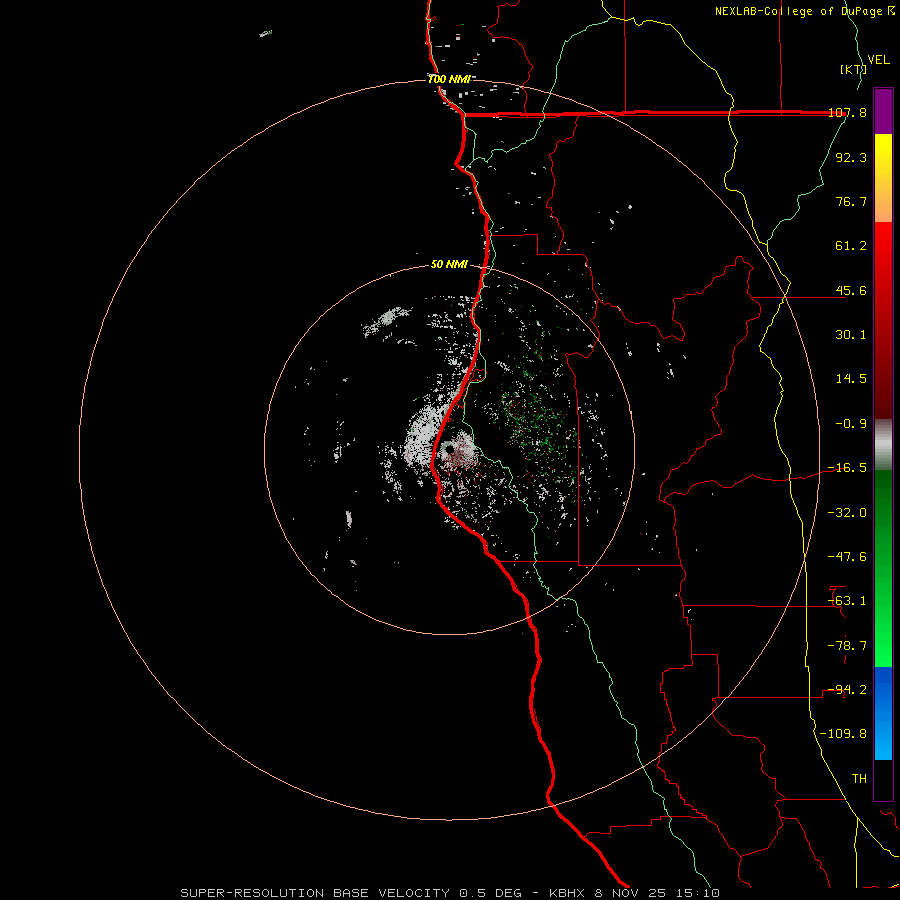Click the 76.7 legend value

click(x=851, y=201)
